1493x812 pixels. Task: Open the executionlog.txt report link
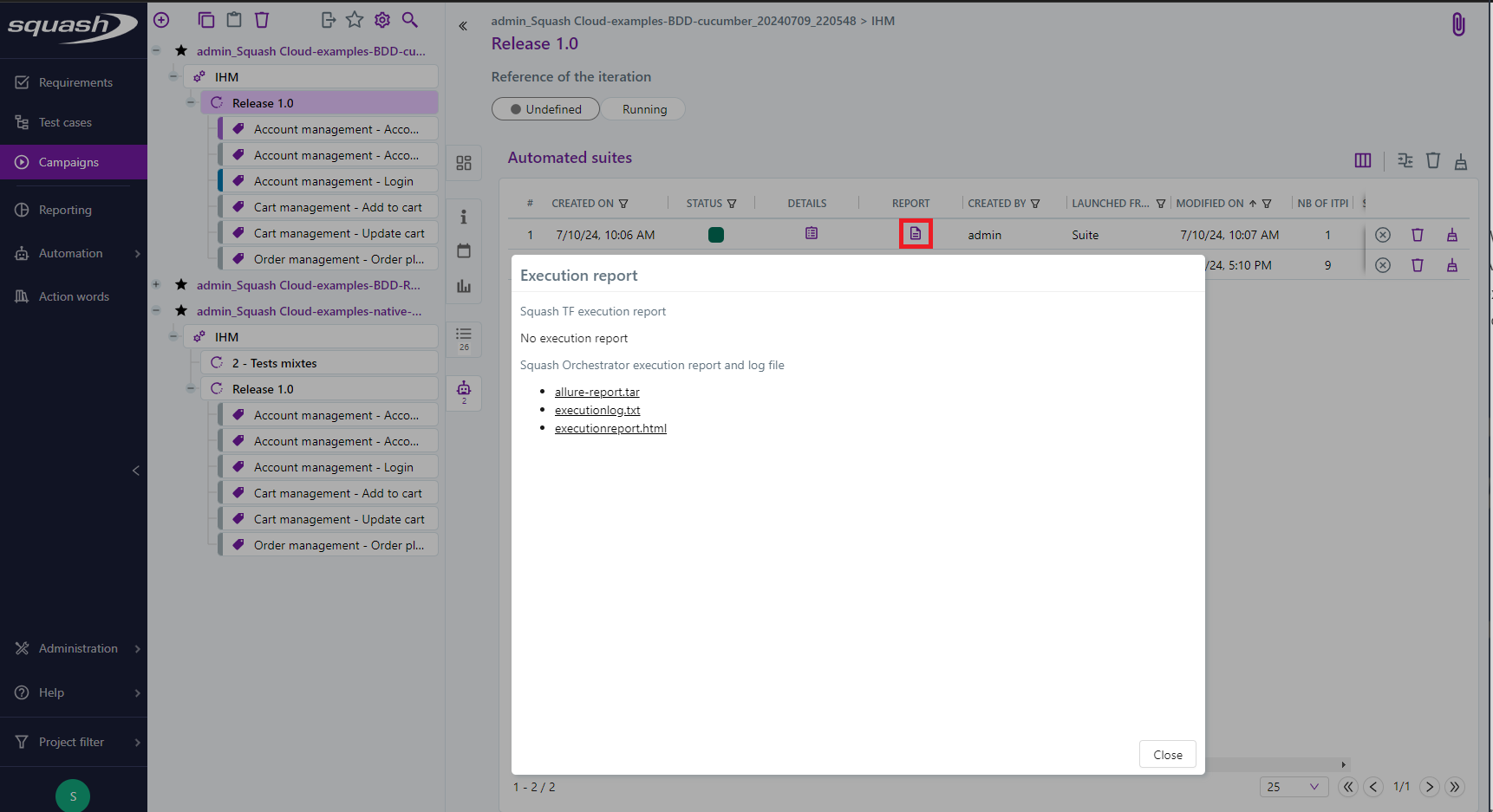coord(597,409)
